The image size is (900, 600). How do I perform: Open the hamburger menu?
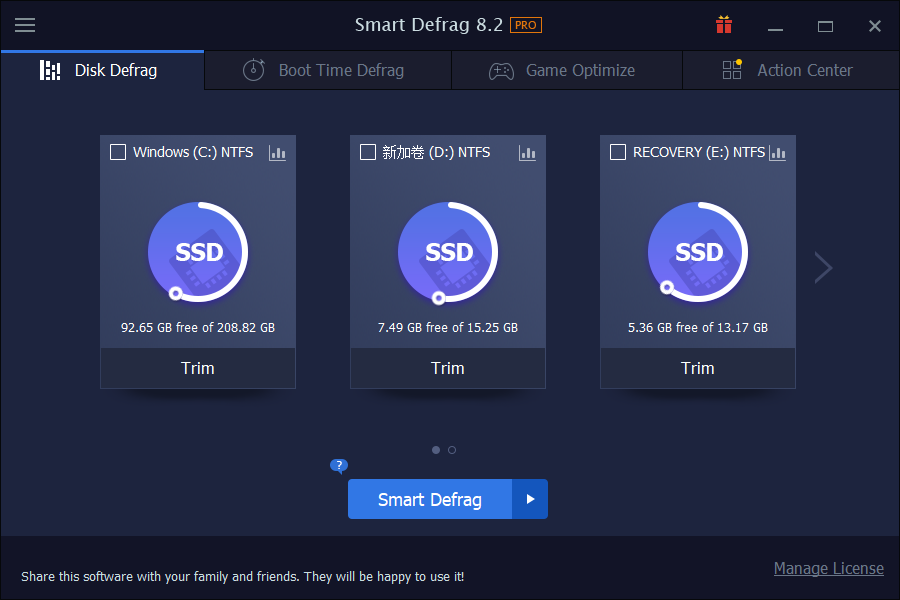coord(25,25)
